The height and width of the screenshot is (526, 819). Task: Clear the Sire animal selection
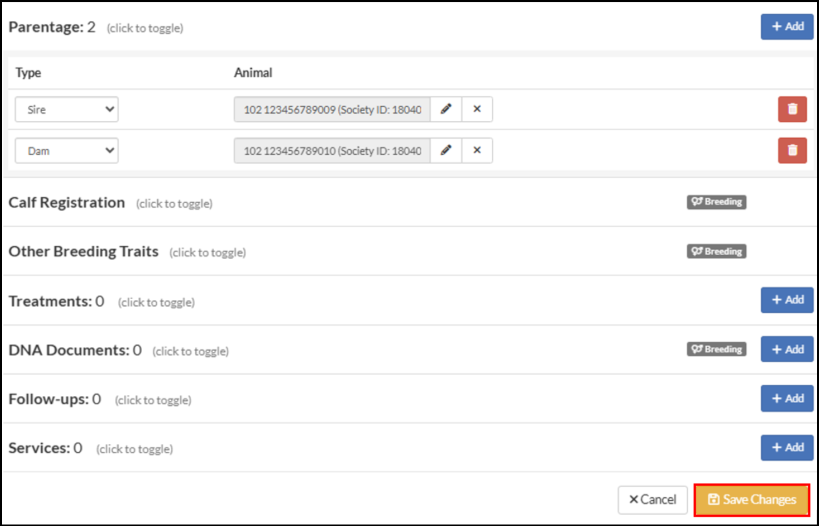coord(477,109)
